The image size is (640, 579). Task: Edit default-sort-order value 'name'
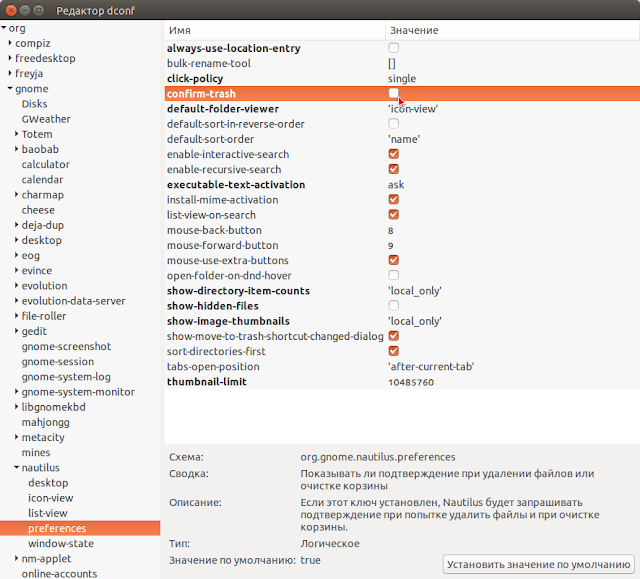coord(404,139)
